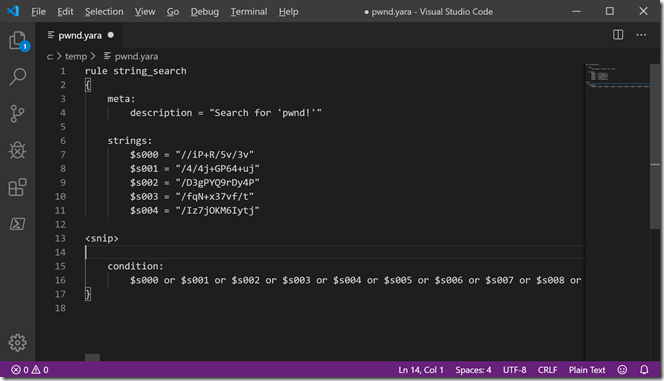
Task: Click the temp breadcrumb segment
Action: (76, 56)
